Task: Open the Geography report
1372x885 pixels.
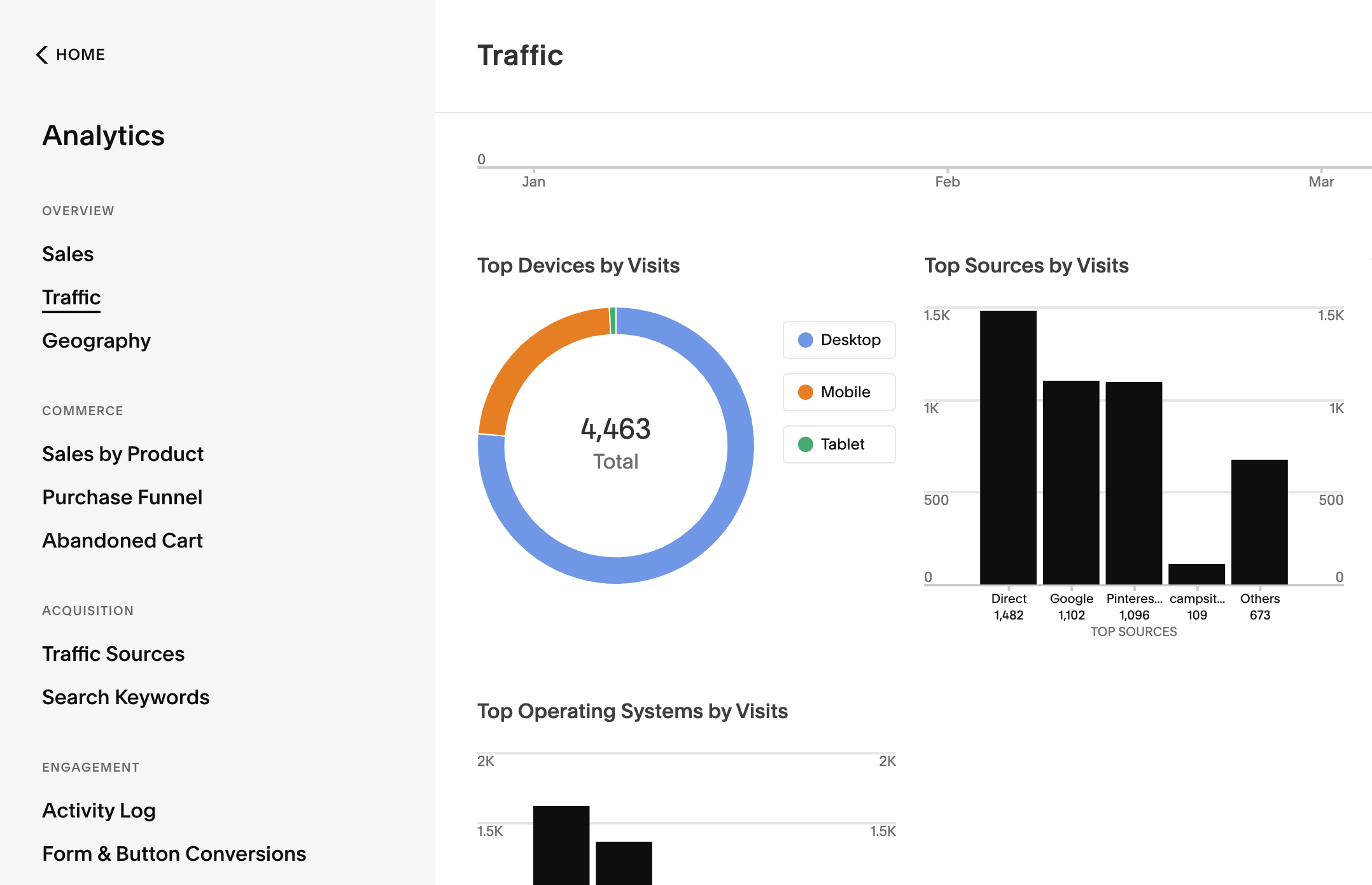Action: [96, 341]
